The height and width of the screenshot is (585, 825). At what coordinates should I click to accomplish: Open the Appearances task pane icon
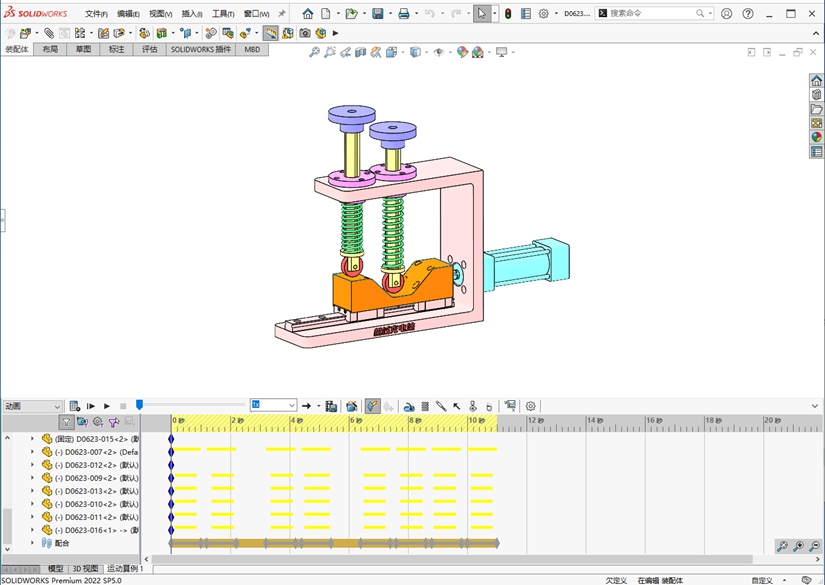click(x=816, y=138)
